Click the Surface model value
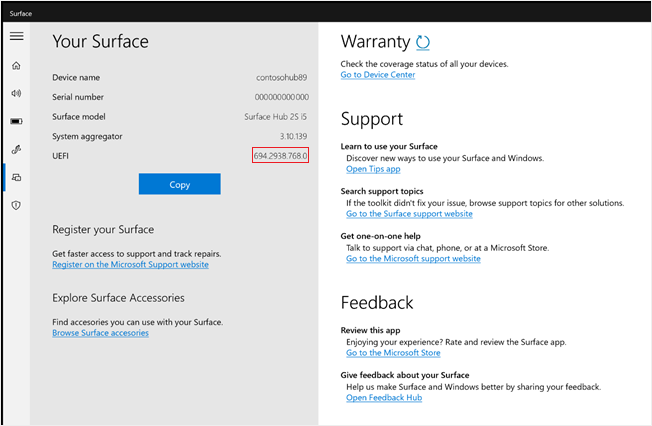 click(276, 117)
